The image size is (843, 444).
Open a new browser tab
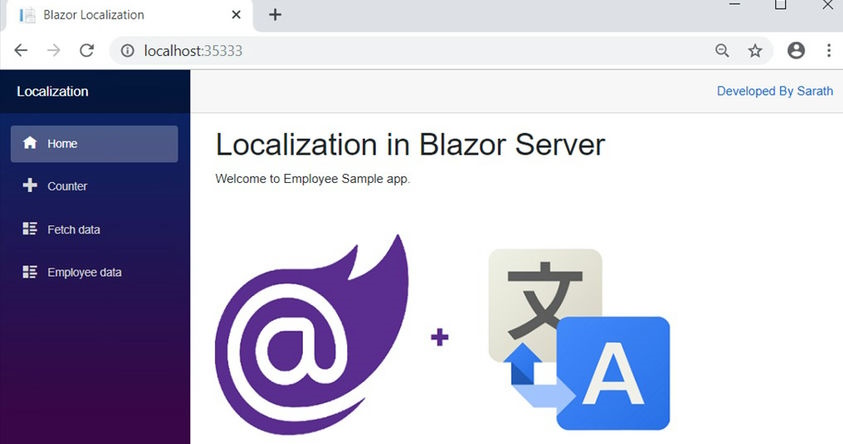tap(275, 15)
